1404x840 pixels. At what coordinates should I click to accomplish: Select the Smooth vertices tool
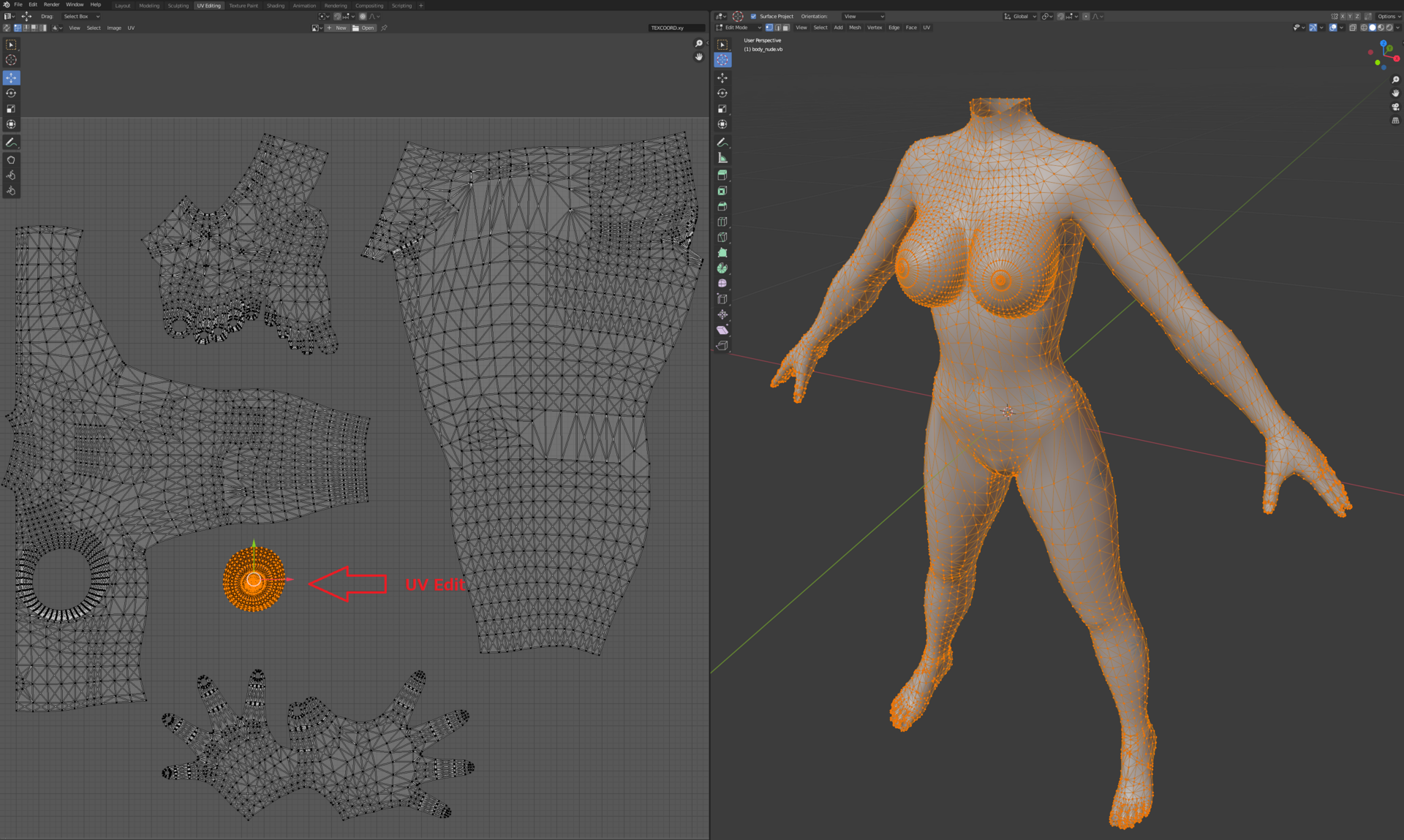tap(722, 284)
